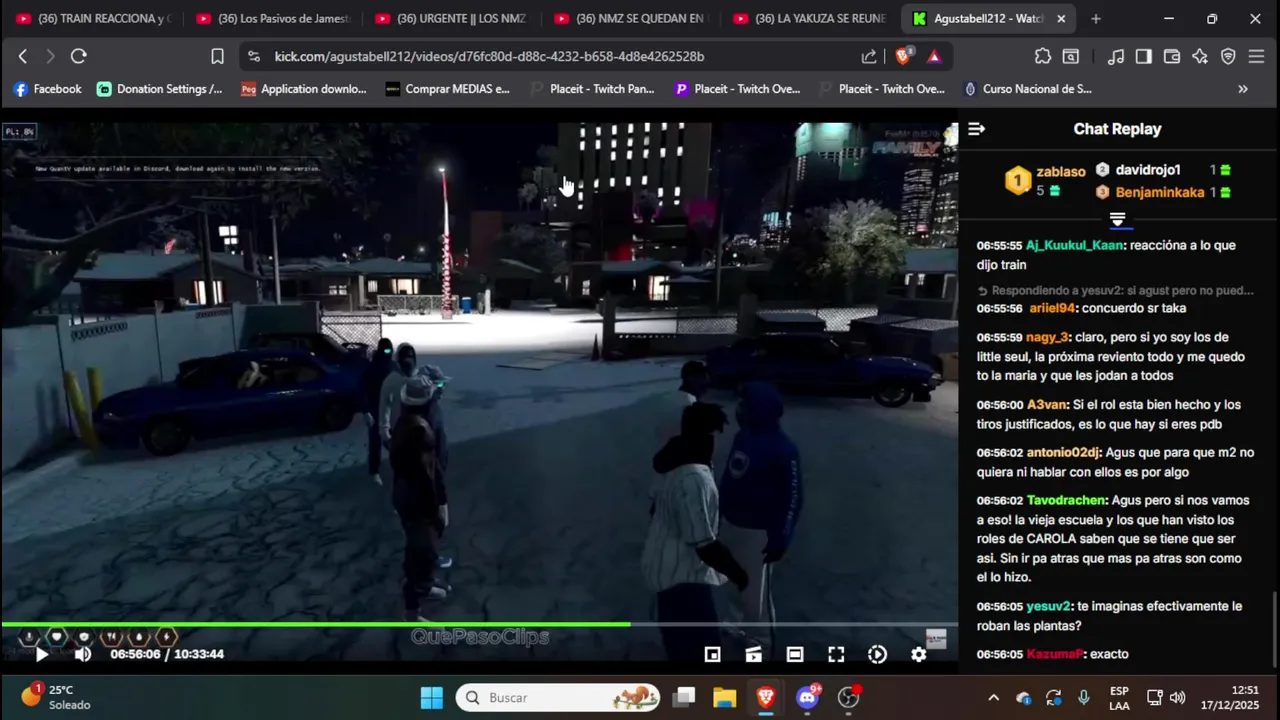Click the taskbar Buscar search box
Image resolution: width=1280 pixels, height=720 pixels.
(x=558, y=698)
